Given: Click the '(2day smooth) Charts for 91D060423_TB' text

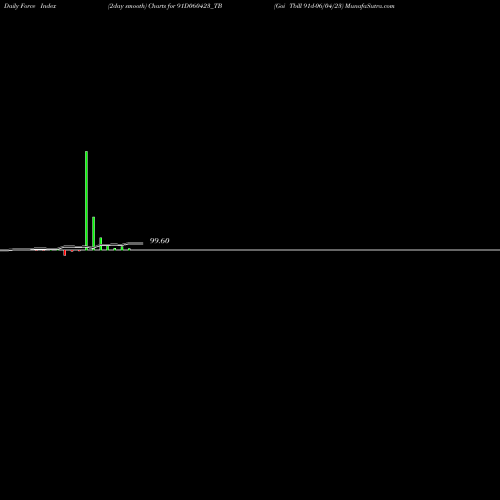Looking at the screenshot, I should coord(165,6).
